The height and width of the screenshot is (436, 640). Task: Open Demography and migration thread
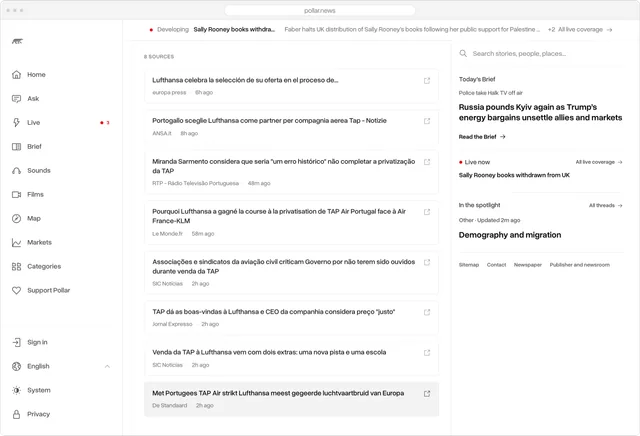point(510,235)
